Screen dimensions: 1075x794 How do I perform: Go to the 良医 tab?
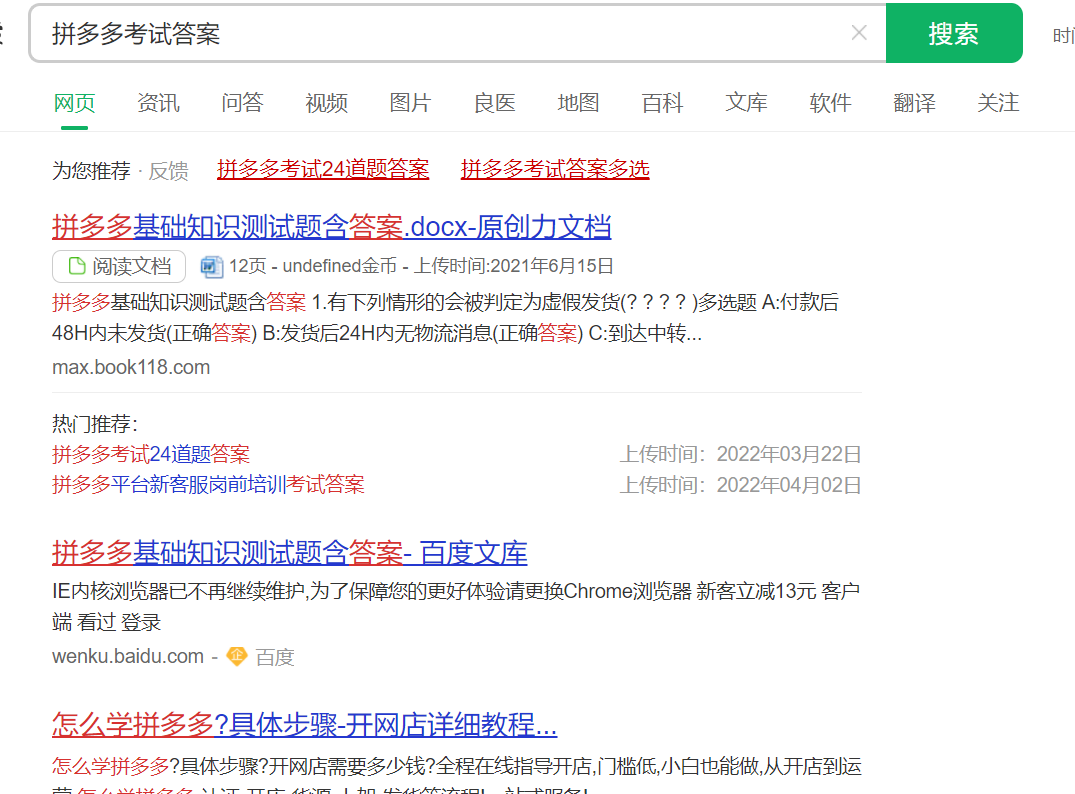point(494,103)
